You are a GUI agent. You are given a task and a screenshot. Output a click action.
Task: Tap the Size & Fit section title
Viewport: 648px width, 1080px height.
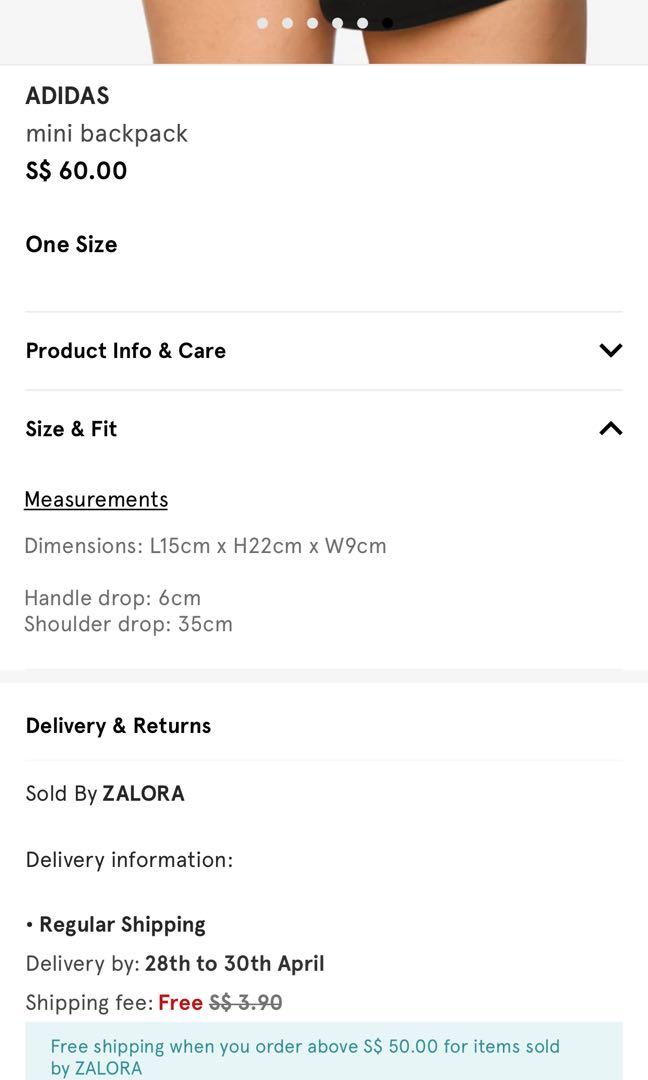[x=72, y=428]
